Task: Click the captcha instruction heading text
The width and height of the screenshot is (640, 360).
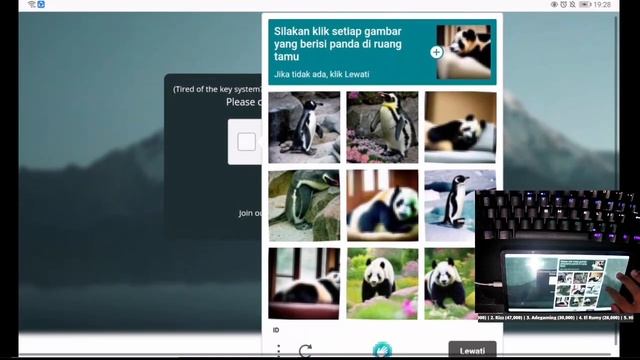Action: tap(338, 44)
